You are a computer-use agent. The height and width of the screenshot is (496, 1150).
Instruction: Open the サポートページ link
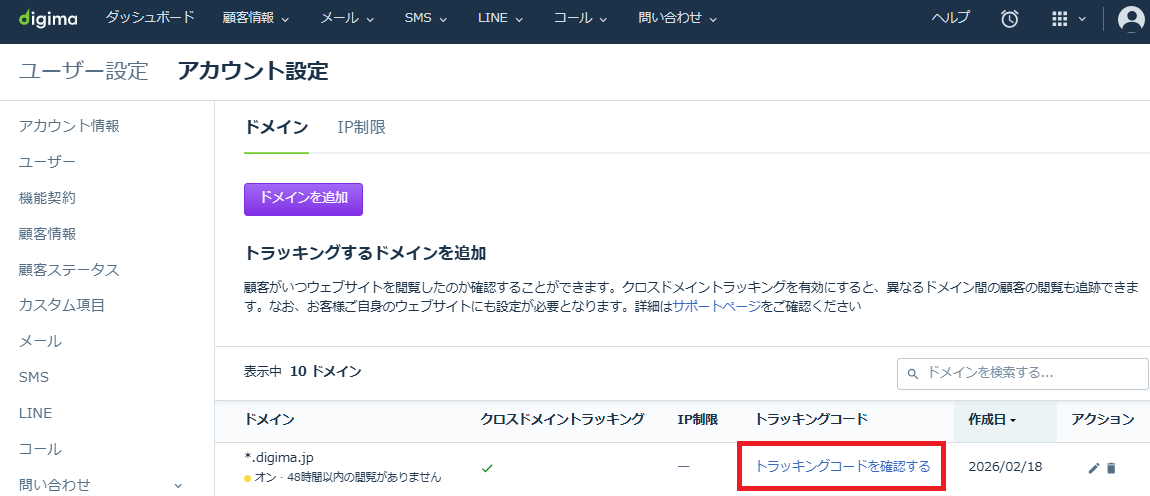(717, 307)
